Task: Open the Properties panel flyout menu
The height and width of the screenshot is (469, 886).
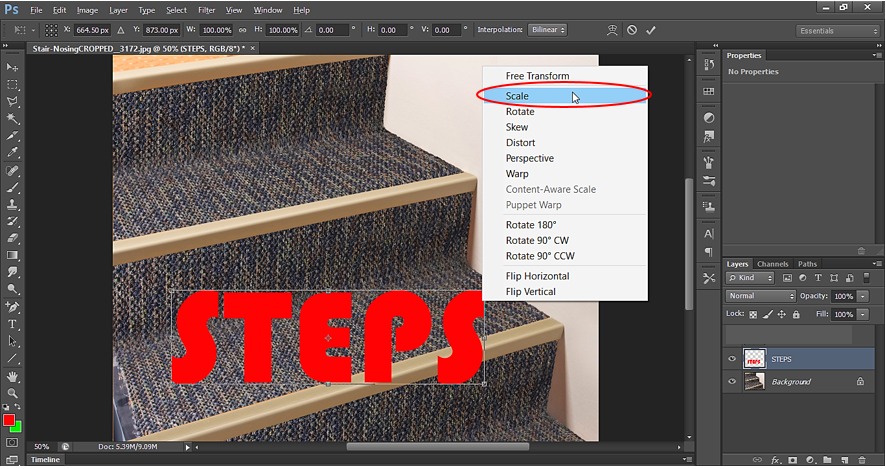Action: [x=877, y=55]
